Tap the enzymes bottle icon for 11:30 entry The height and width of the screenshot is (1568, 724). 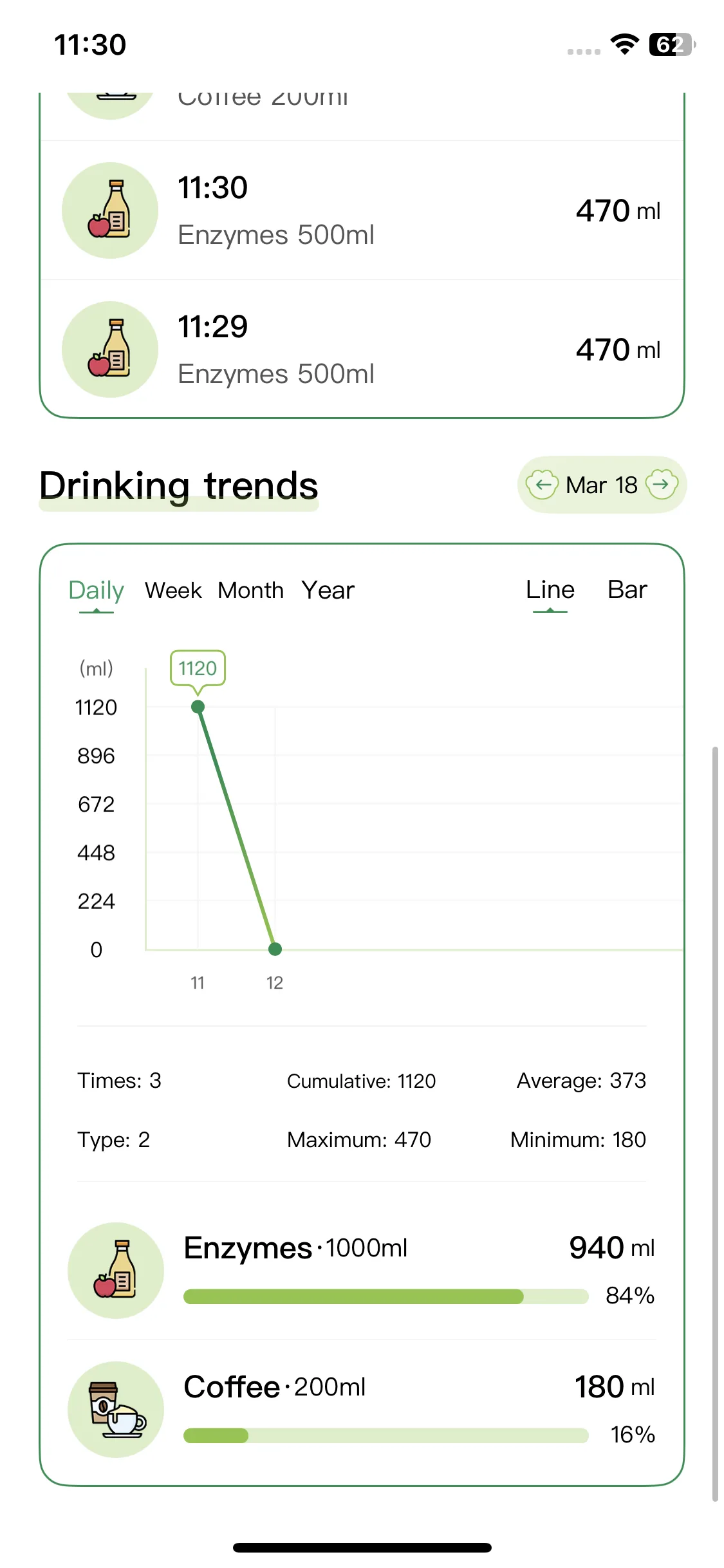110,210
